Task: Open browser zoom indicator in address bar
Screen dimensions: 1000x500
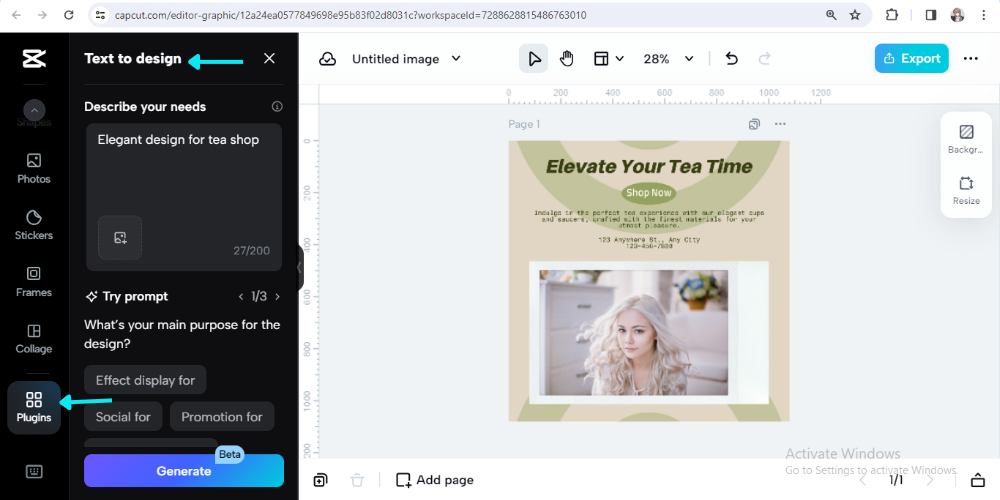Action: (831, 15)
